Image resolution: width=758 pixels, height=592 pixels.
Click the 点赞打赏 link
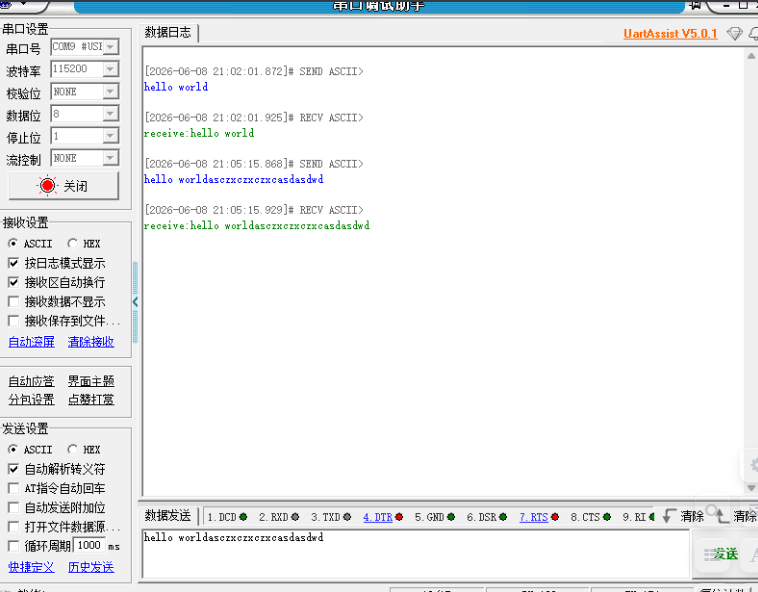(91, 399)
